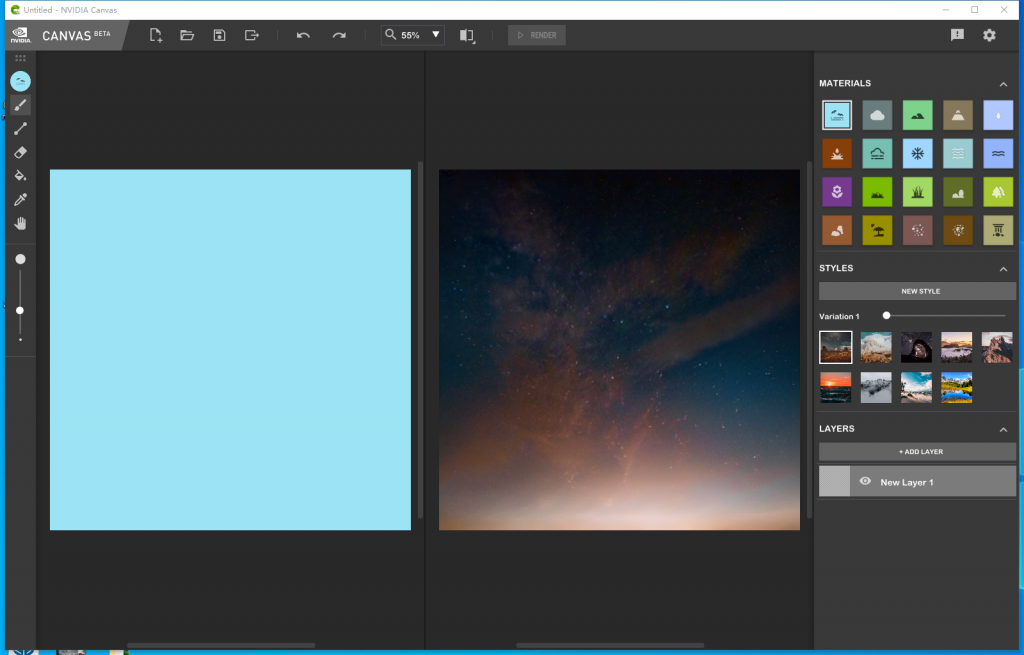Select the Paint Bucket fill tool
The width and height of the screenshot is (1024, 655).
coord(20,176)
